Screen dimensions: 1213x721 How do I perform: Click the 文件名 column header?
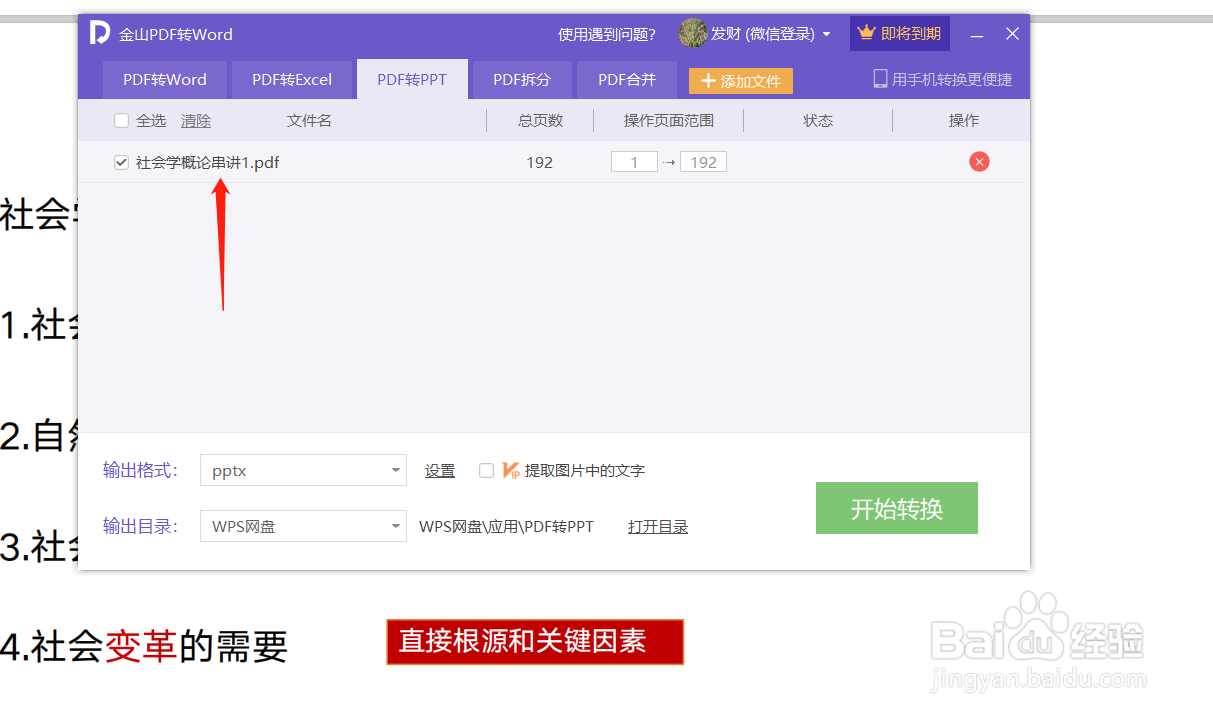309,121
